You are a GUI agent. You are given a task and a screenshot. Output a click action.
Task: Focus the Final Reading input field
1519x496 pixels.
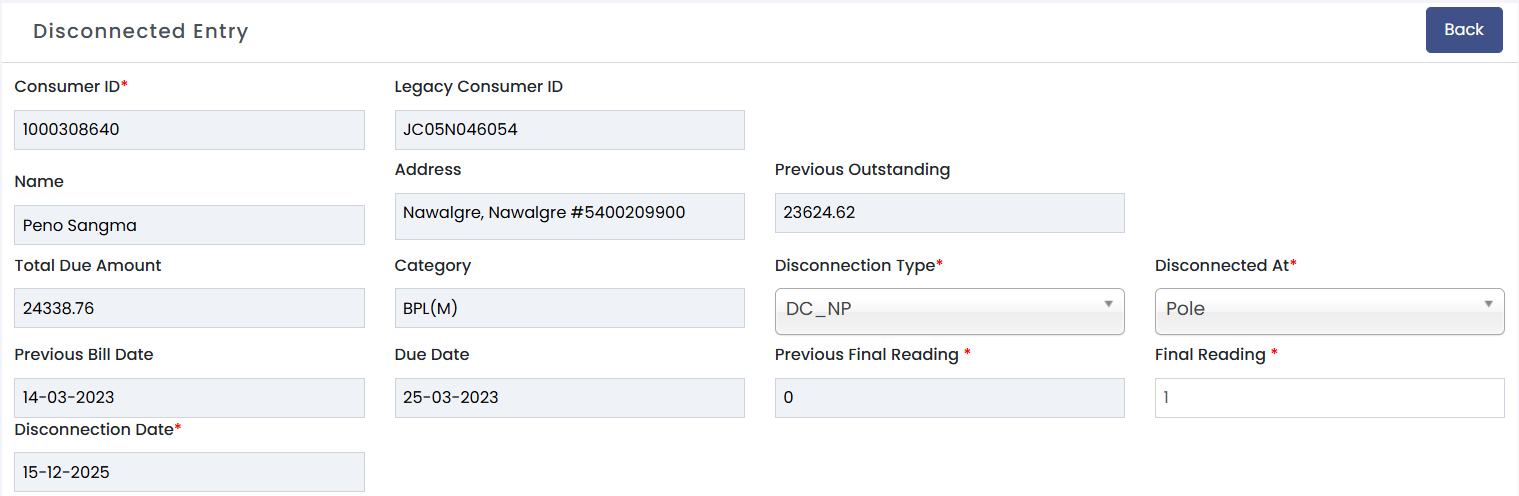coord(1329,397)
